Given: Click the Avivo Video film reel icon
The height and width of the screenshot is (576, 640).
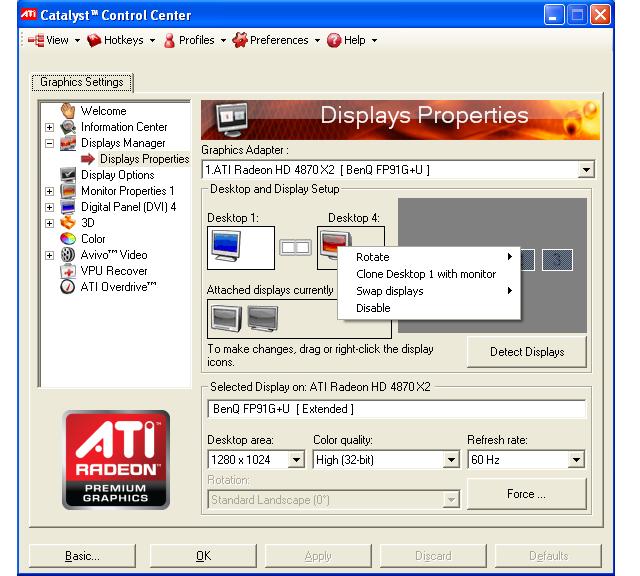Looking at the screenshot, I should point(68,255).
